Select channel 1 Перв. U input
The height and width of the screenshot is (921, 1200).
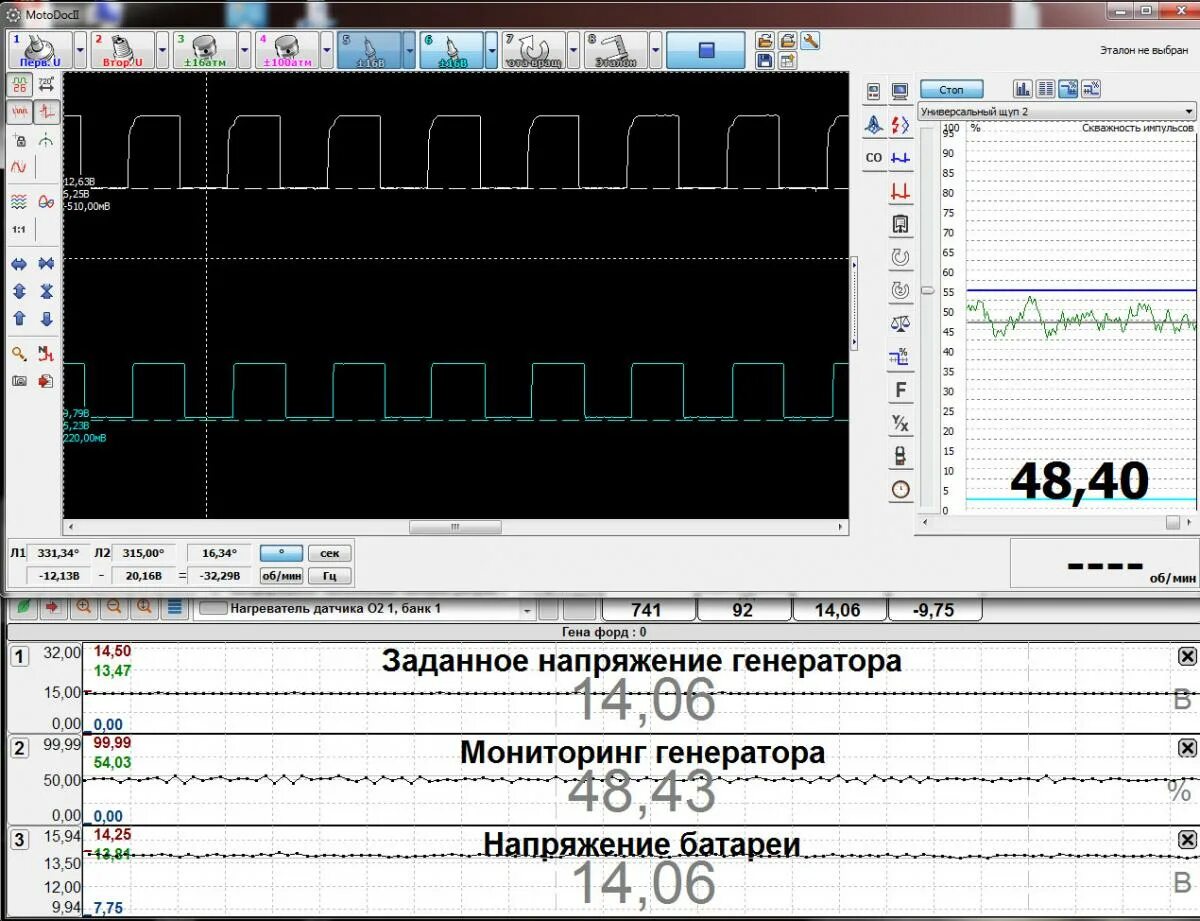coord(40,49)
